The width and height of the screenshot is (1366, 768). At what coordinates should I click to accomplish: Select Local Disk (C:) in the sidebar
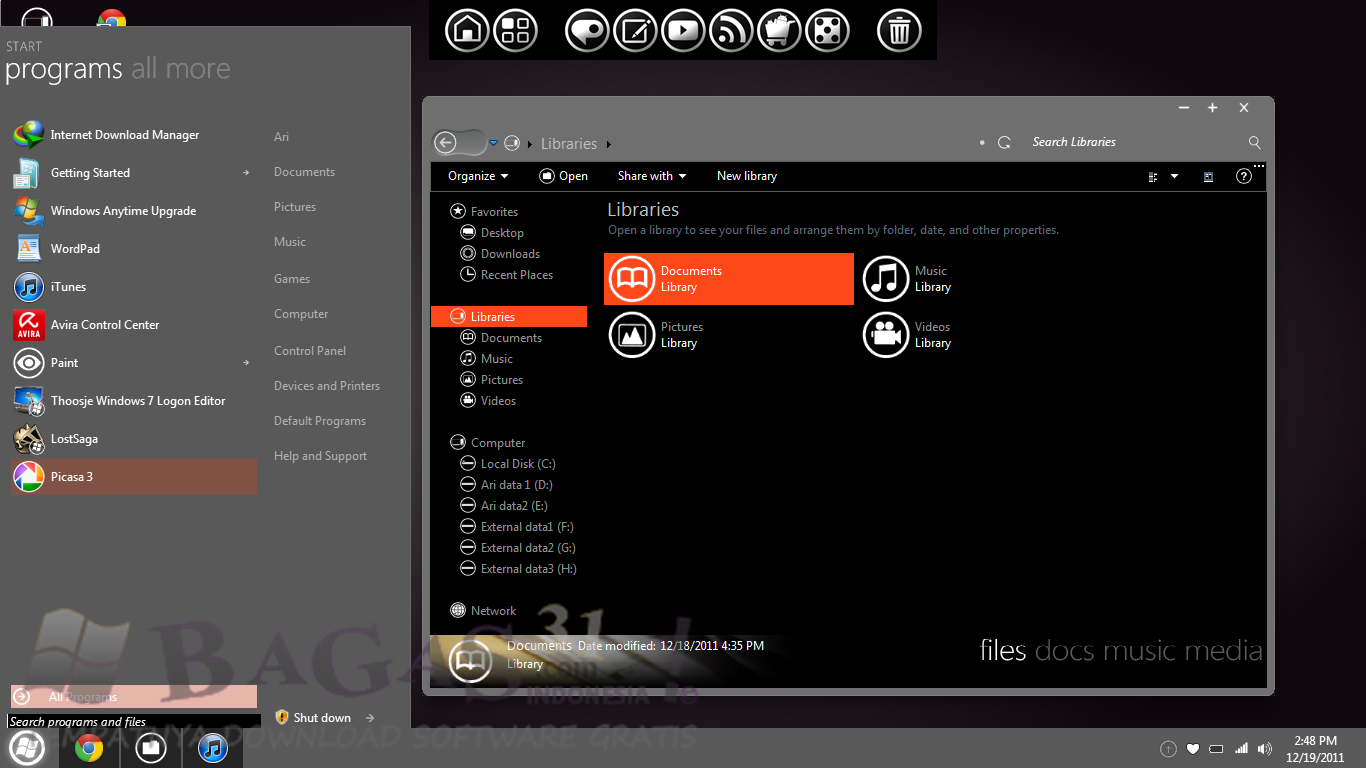tap(521, 463)
